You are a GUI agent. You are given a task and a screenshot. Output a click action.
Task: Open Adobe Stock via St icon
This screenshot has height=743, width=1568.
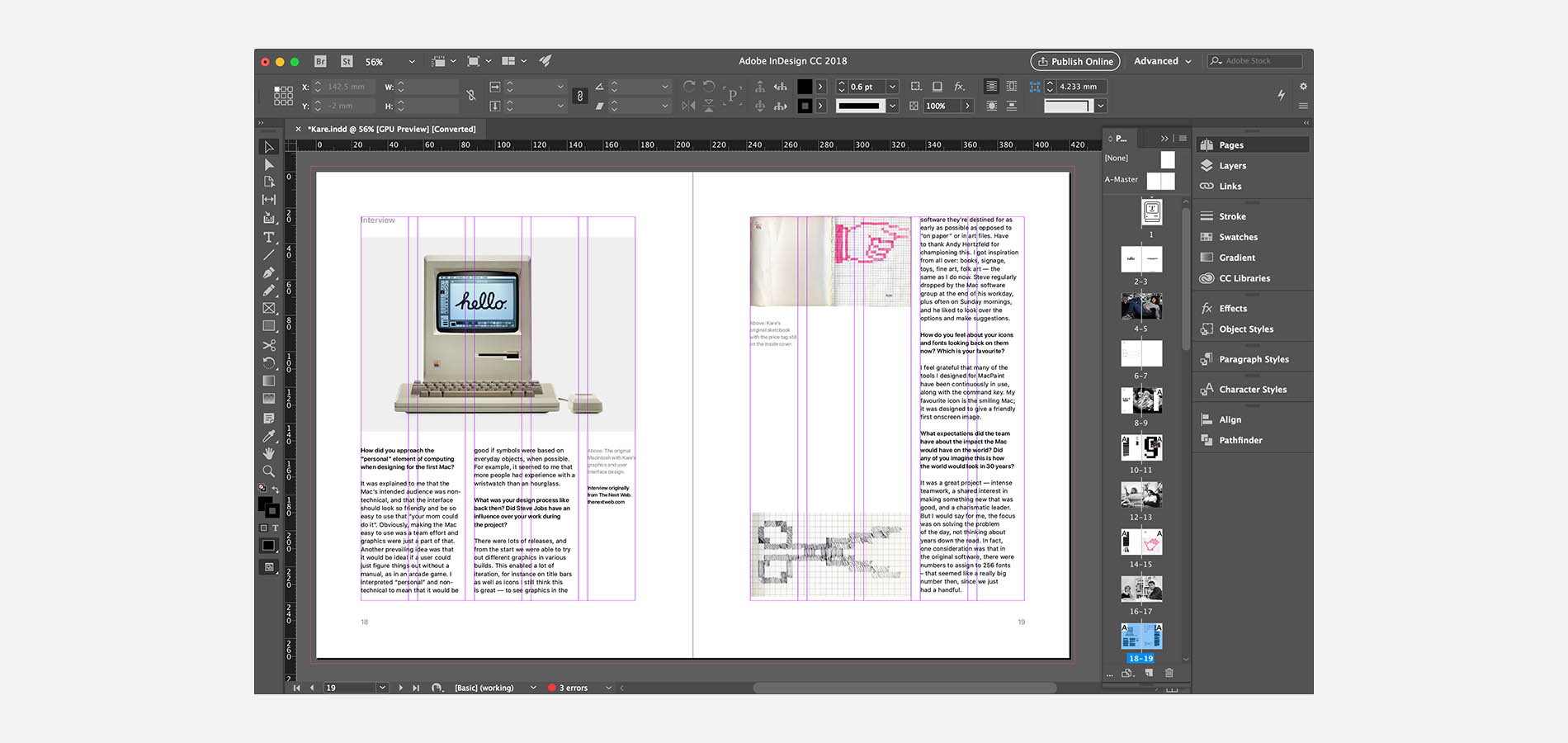click(347, 61)
